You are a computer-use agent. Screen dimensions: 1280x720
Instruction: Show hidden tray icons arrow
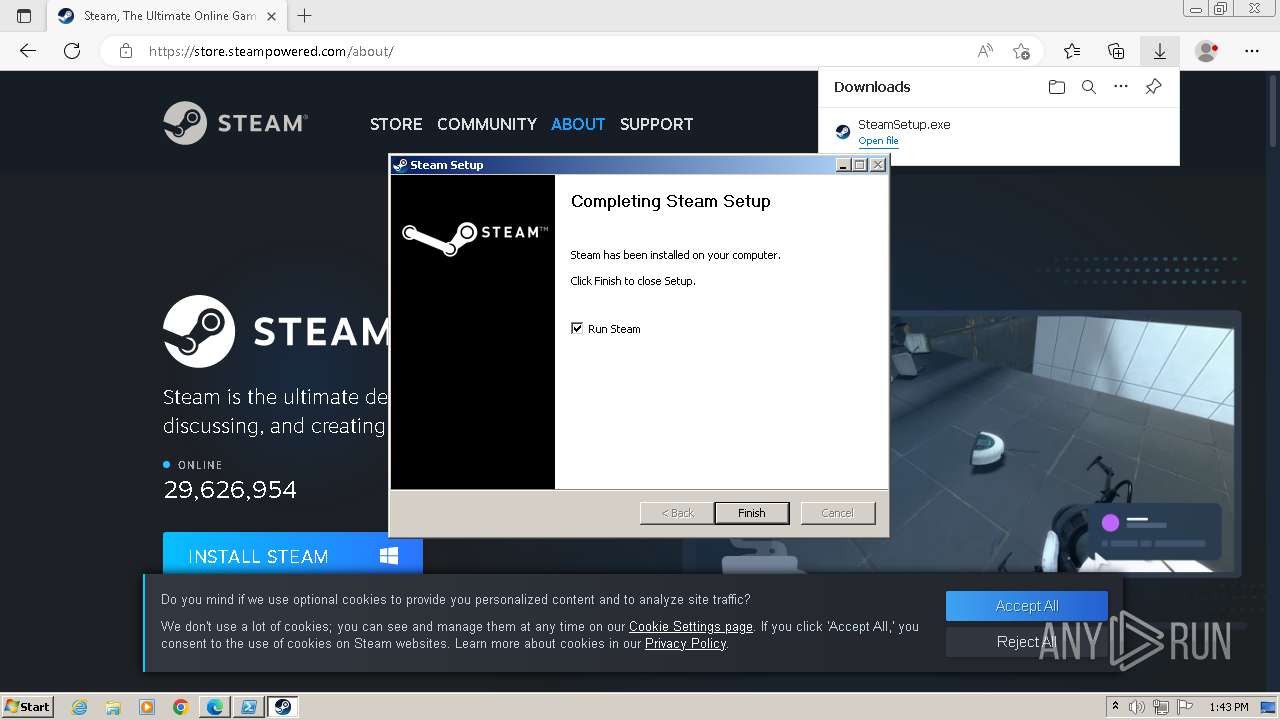click(1116, 707)
